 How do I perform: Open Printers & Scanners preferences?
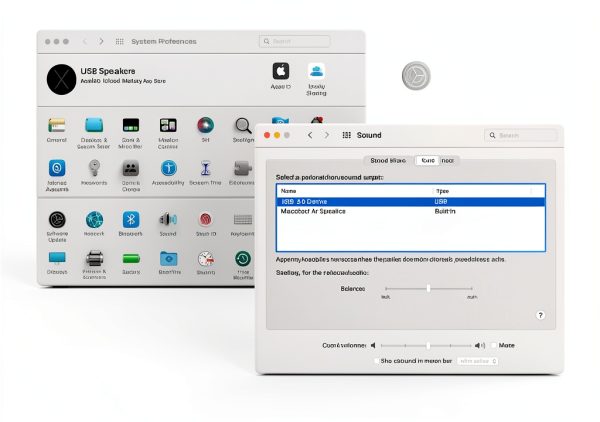tap(94, 259)
